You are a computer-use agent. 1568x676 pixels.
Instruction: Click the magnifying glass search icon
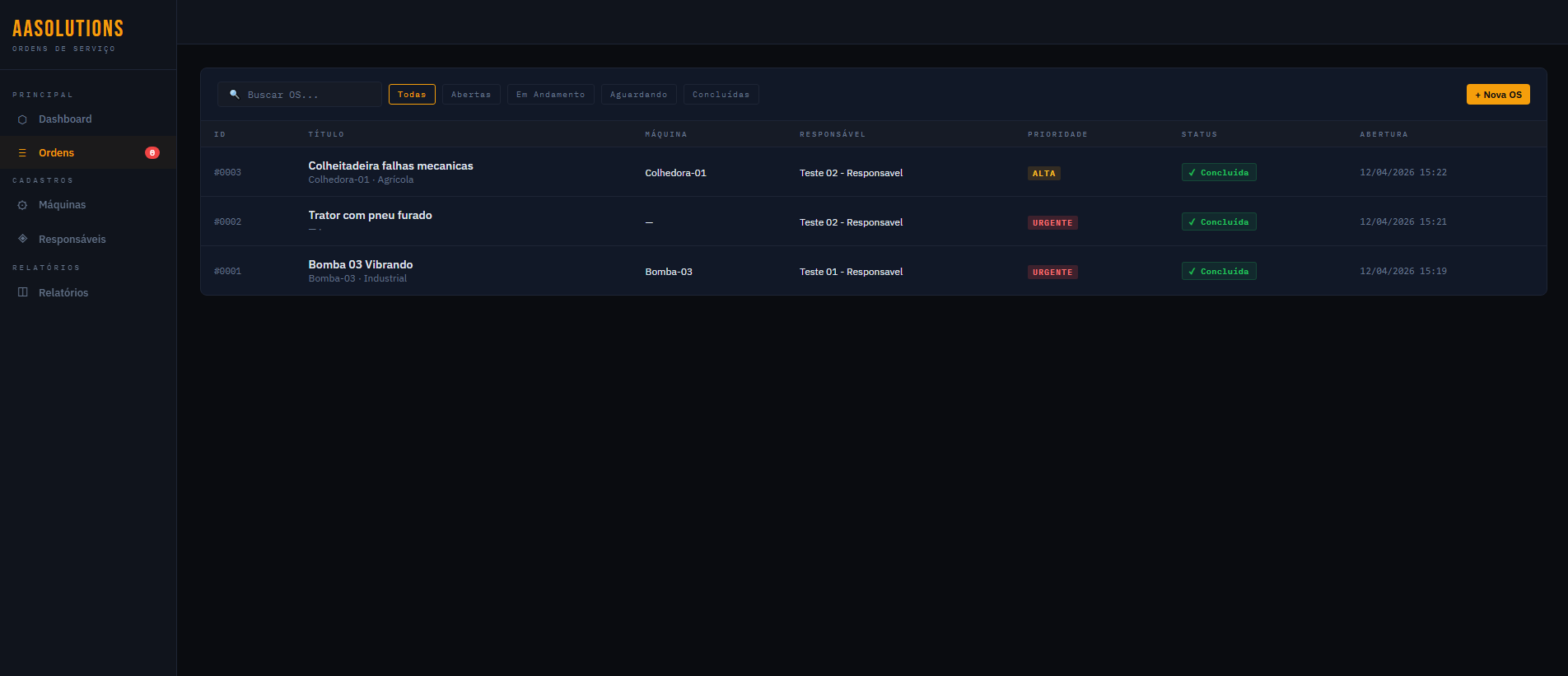pyautogui.click(x=235, y=95)
